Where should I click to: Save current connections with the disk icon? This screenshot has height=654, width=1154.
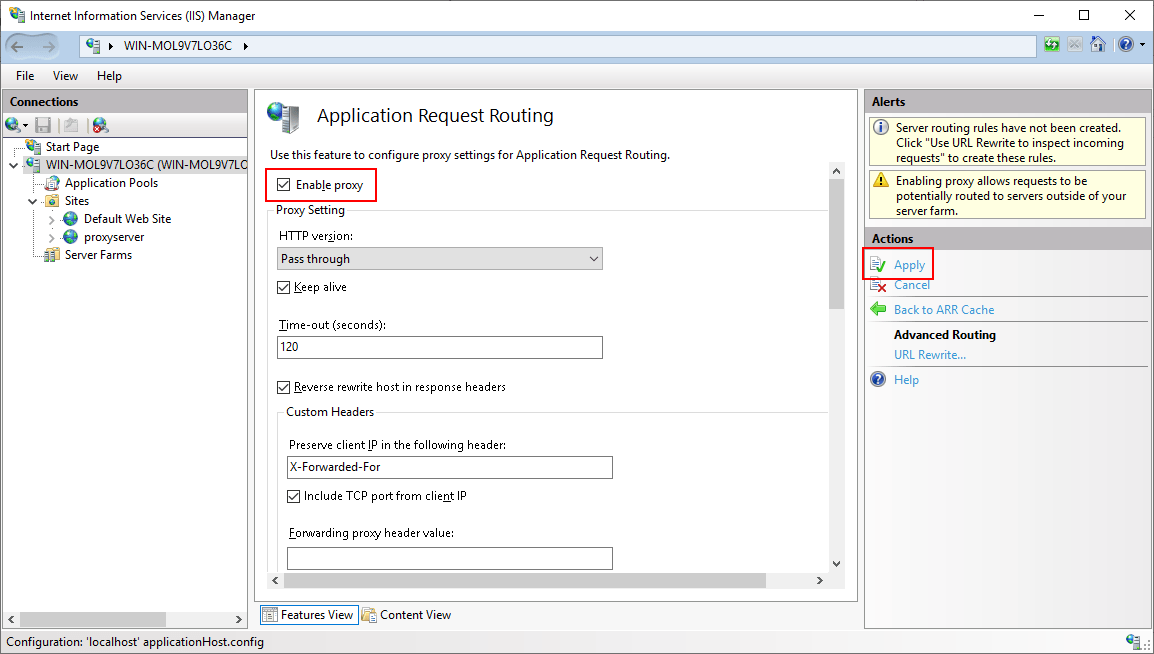42,124
